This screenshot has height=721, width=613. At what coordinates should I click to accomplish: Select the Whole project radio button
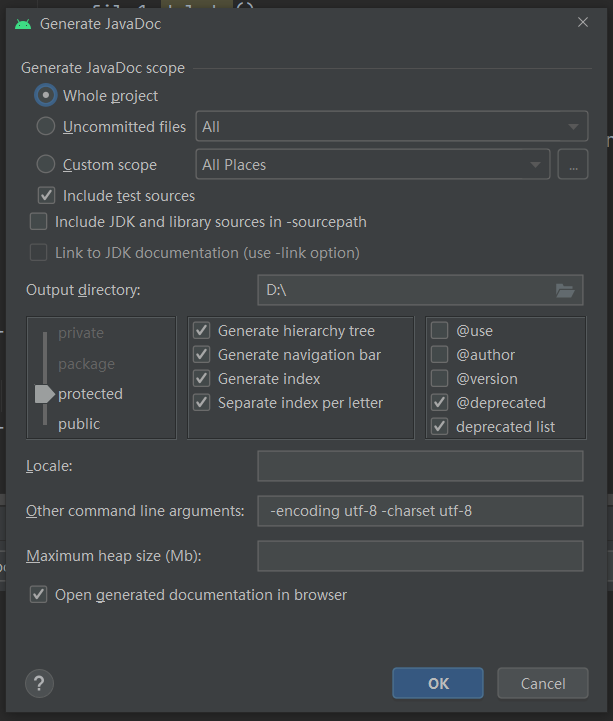click(45, 96)
